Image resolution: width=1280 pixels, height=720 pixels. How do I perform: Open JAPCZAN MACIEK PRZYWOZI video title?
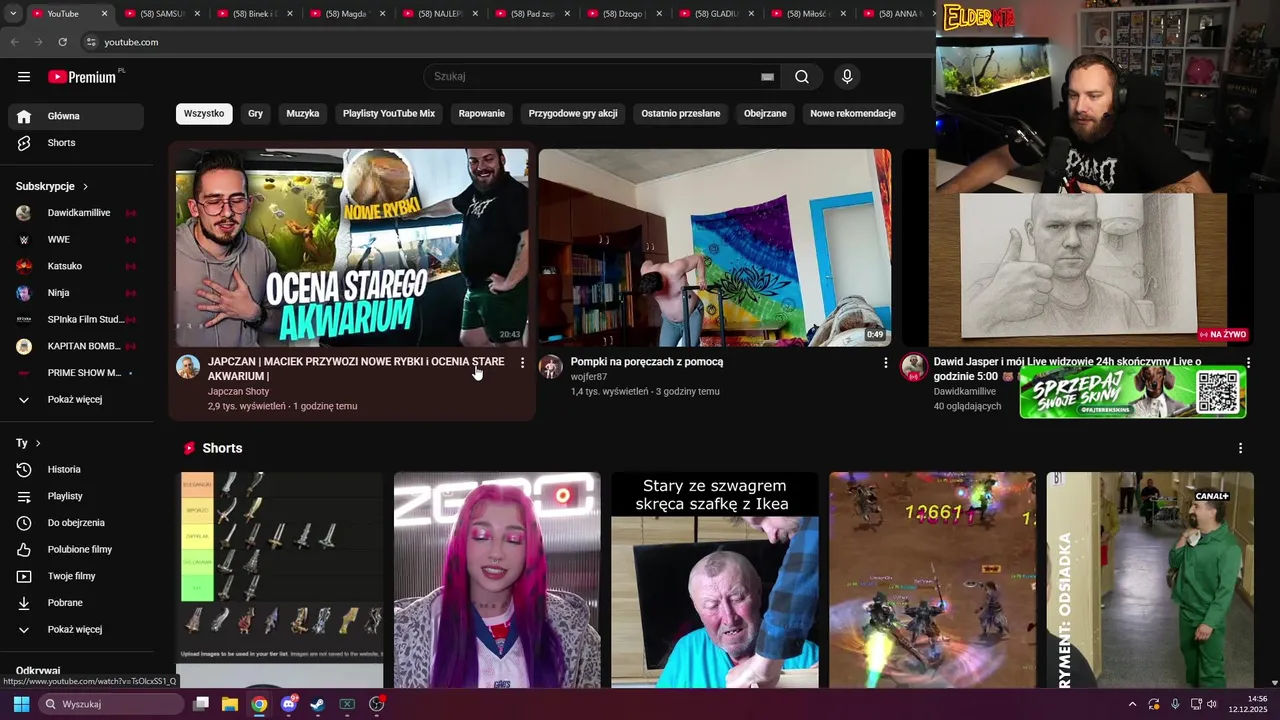point(356,369)
